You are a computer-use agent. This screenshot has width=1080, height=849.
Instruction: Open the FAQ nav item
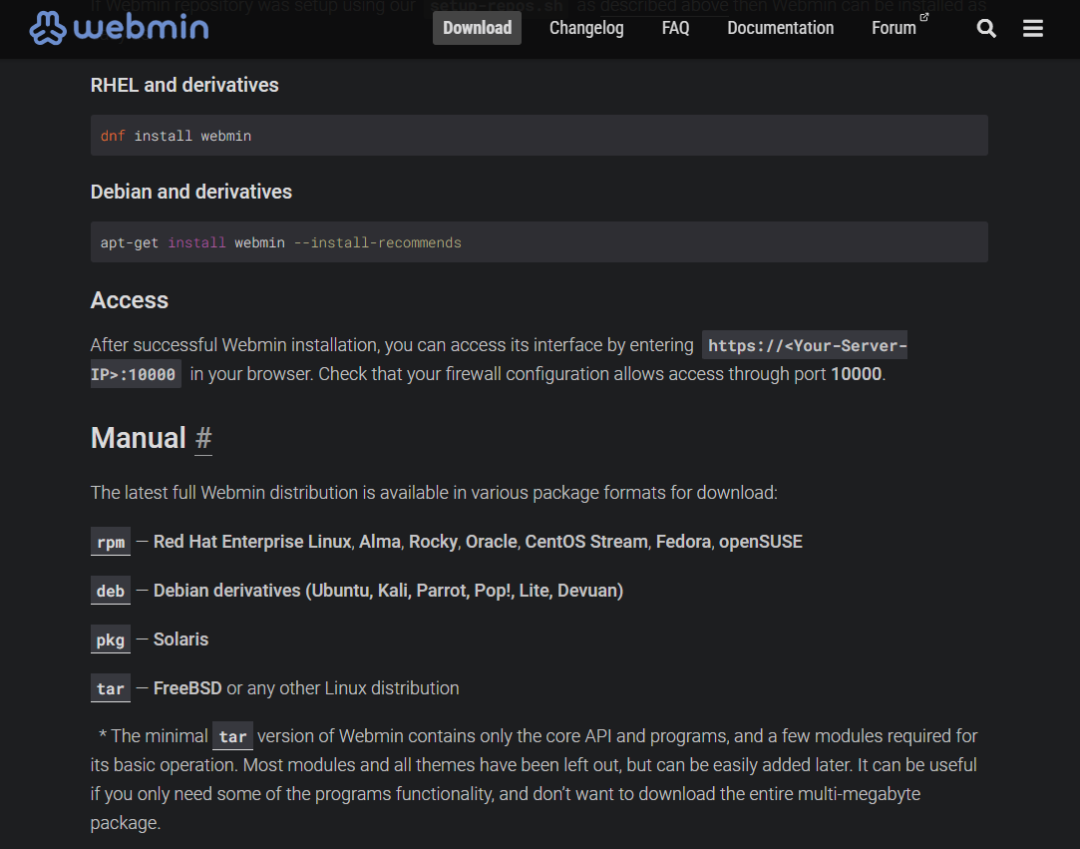pos(675,28)
